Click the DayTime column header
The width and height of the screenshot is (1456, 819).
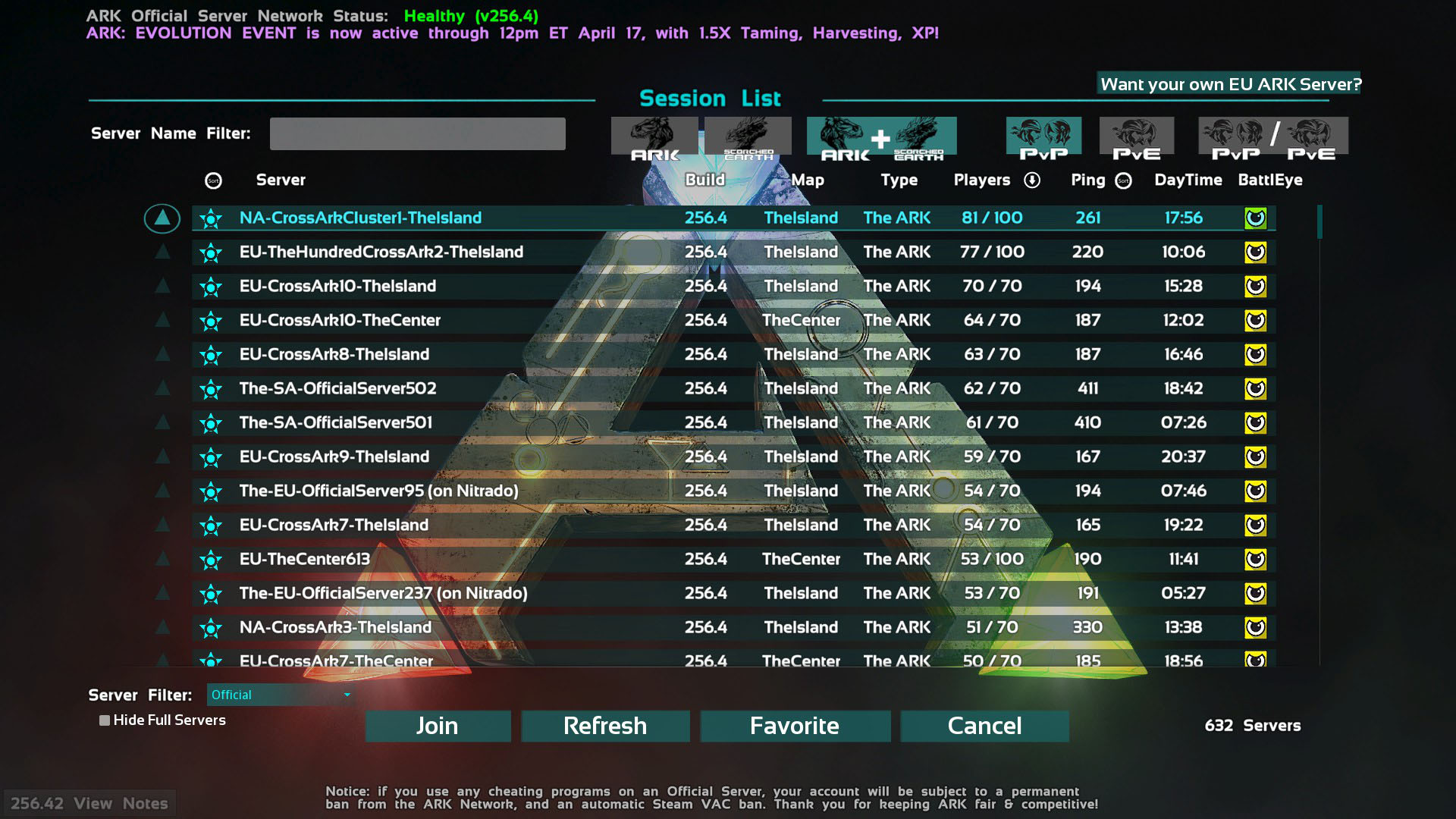click(1188, 180)
